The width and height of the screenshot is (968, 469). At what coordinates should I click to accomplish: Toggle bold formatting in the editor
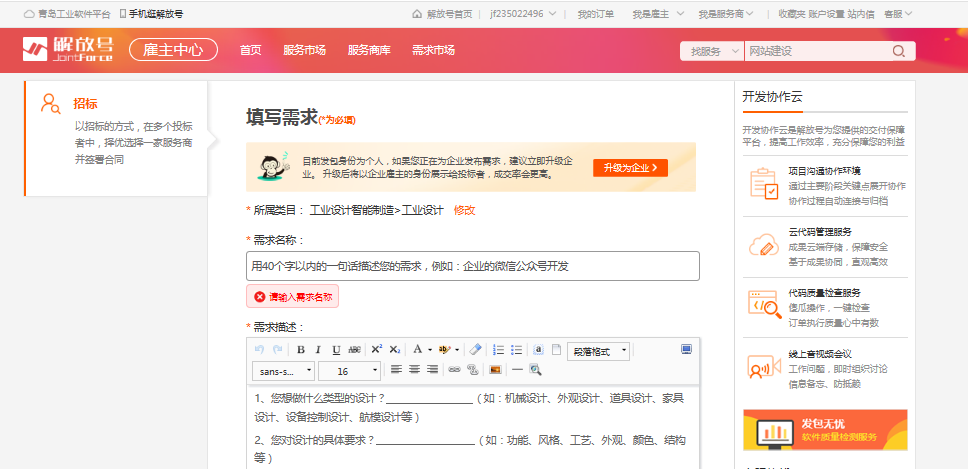tap(300, 350)
